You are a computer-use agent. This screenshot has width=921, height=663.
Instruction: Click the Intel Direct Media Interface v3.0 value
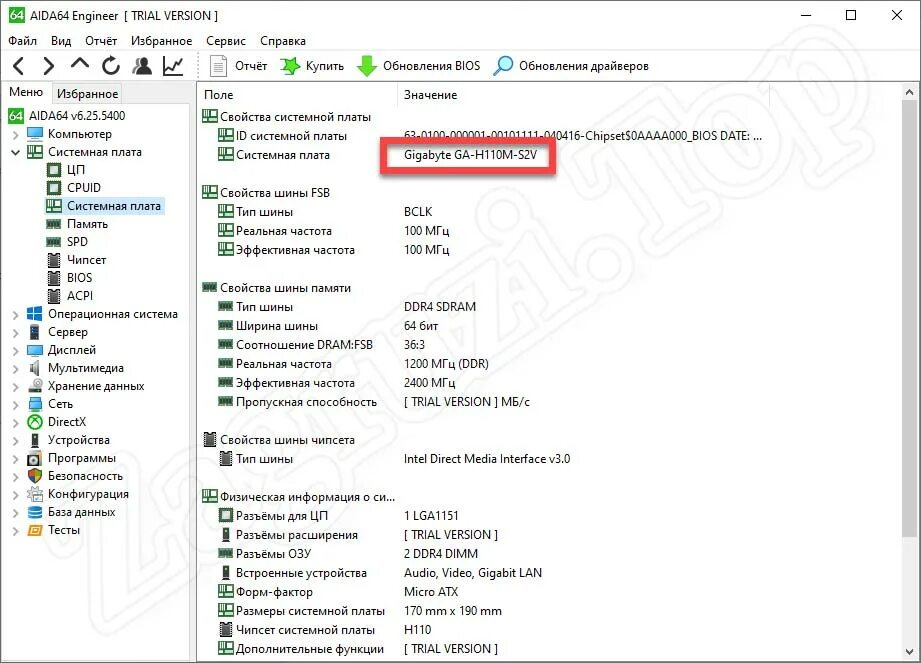tap(486, 459)
